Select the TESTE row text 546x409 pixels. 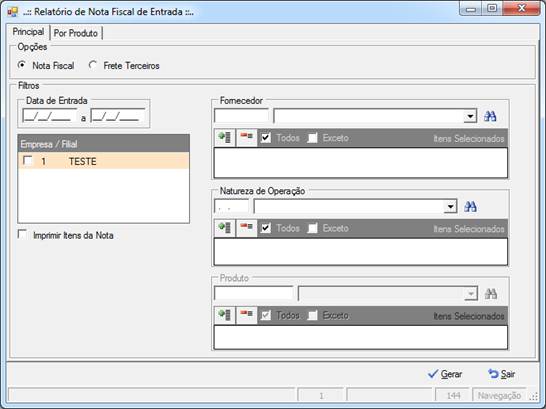click(83, 162)
